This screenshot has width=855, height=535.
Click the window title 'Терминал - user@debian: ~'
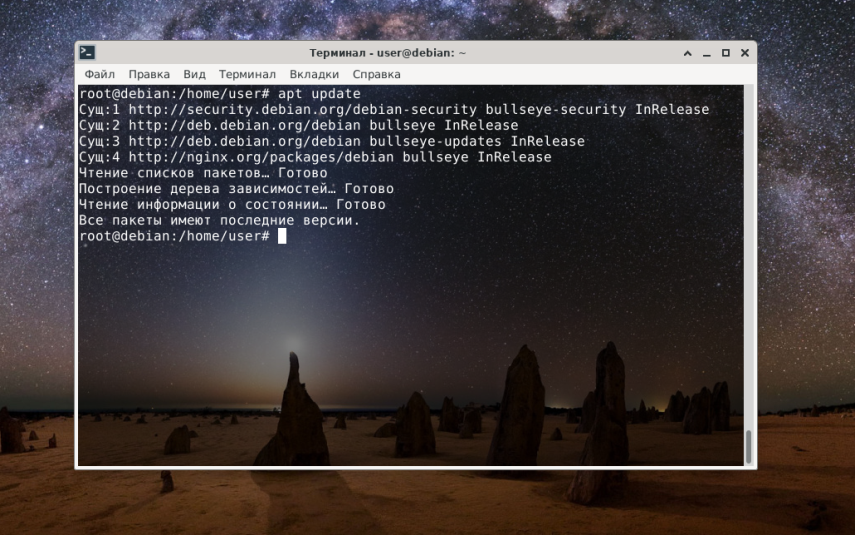[388, 53]
